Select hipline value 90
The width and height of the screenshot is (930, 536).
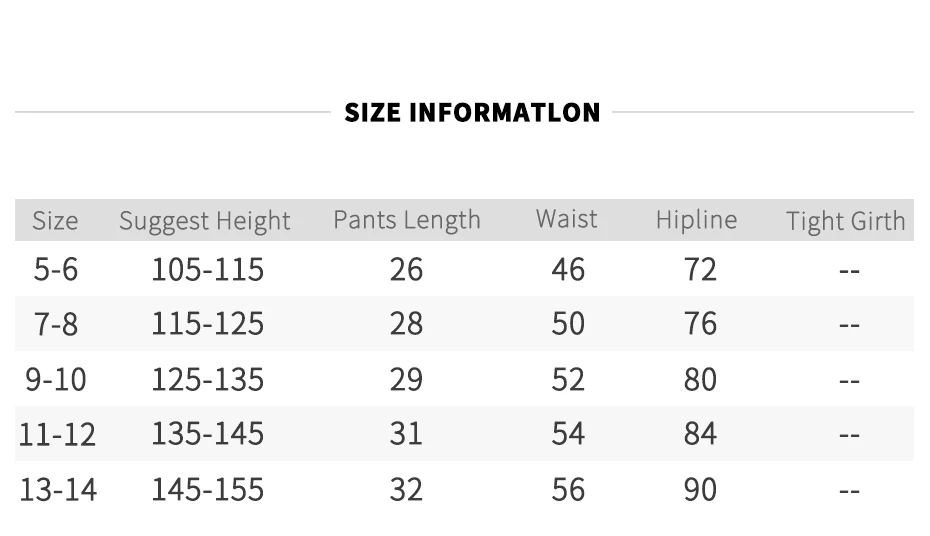[x=700, y=490]
